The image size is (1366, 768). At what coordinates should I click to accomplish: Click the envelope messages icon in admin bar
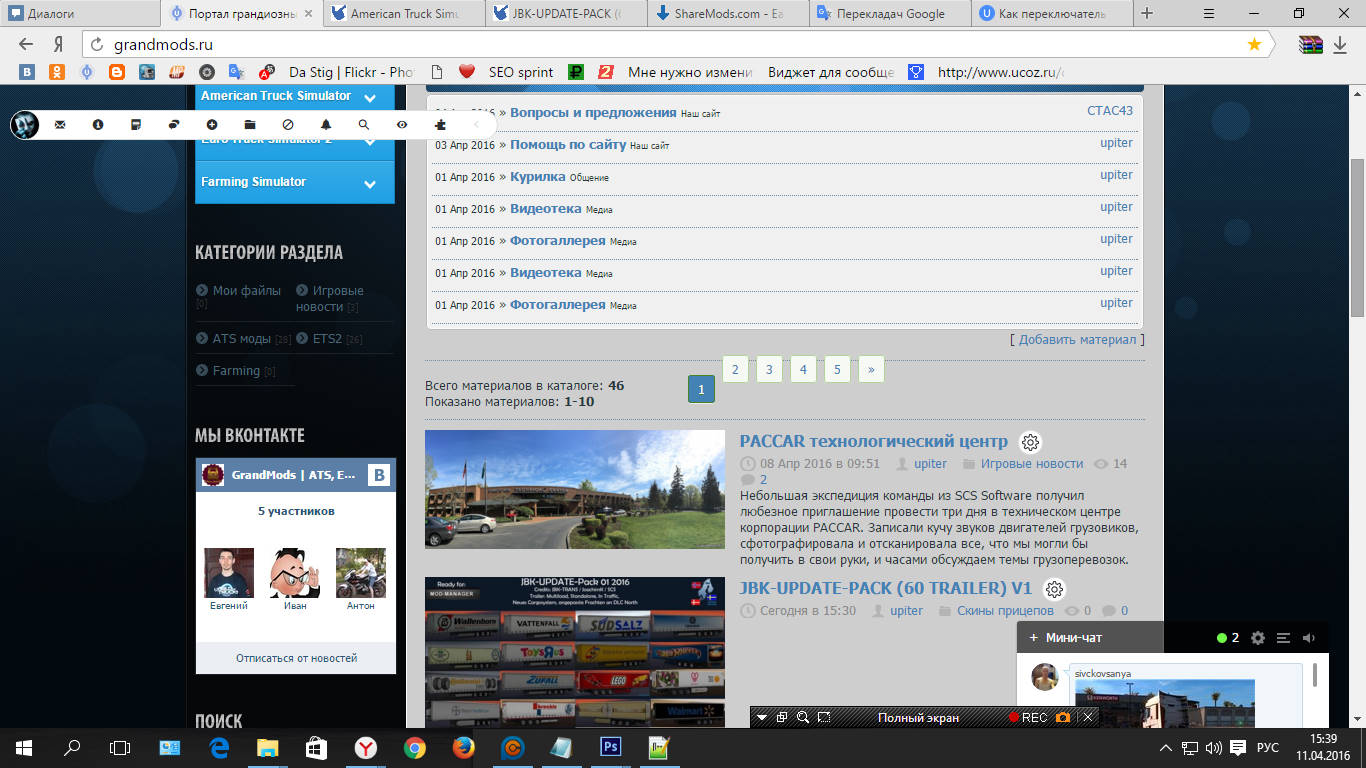coord(60,125)
